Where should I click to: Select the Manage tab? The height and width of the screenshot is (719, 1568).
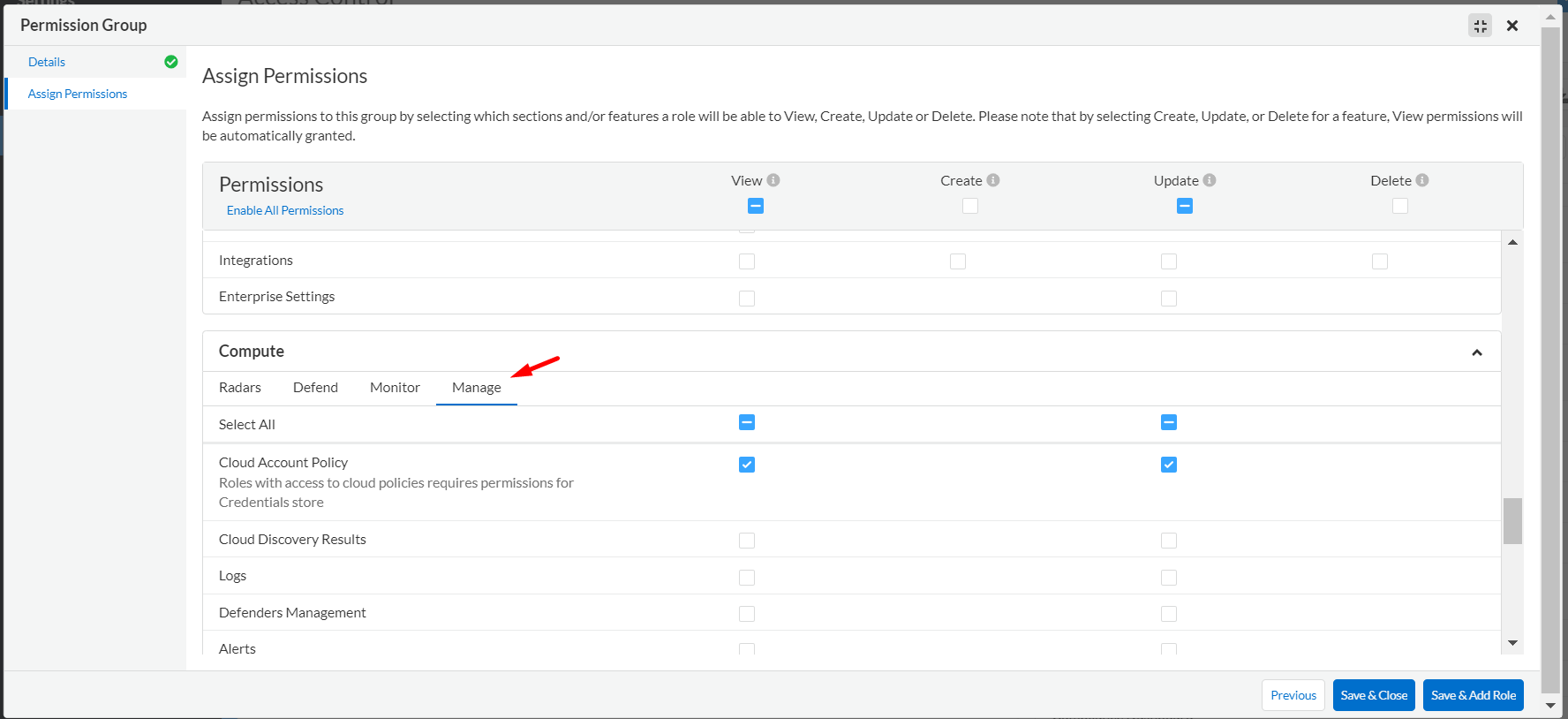tap(477, 388)
